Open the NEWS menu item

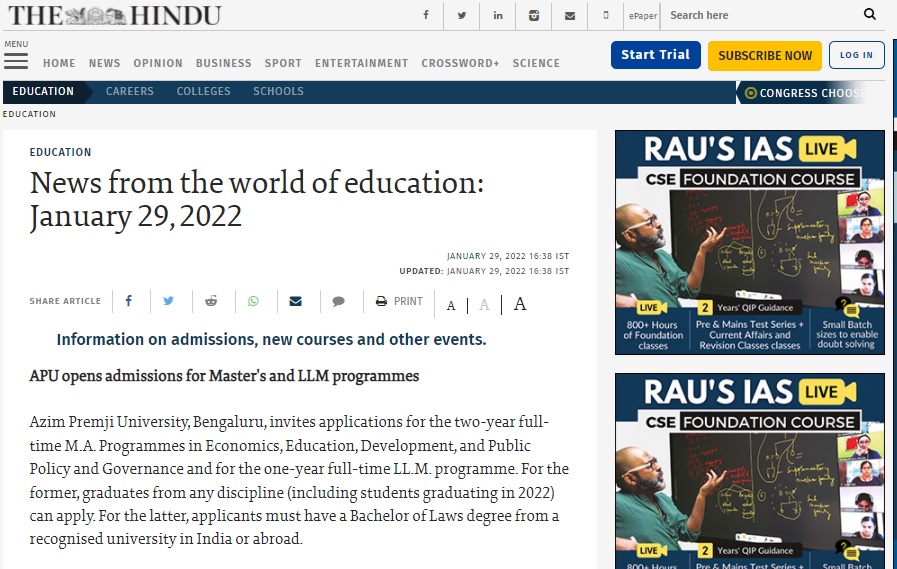coord(104,63)
